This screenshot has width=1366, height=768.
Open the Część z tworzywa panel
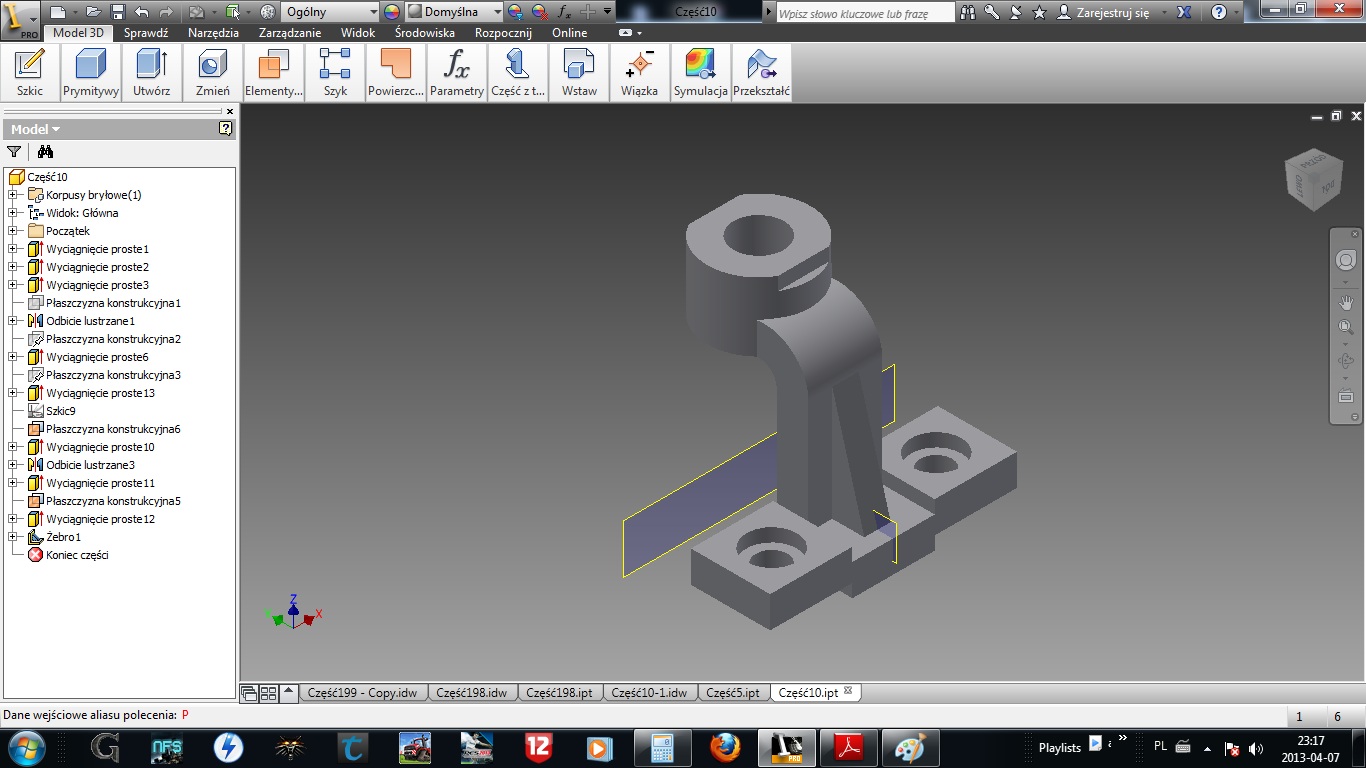pyautogui.click(x=518, y=72)
